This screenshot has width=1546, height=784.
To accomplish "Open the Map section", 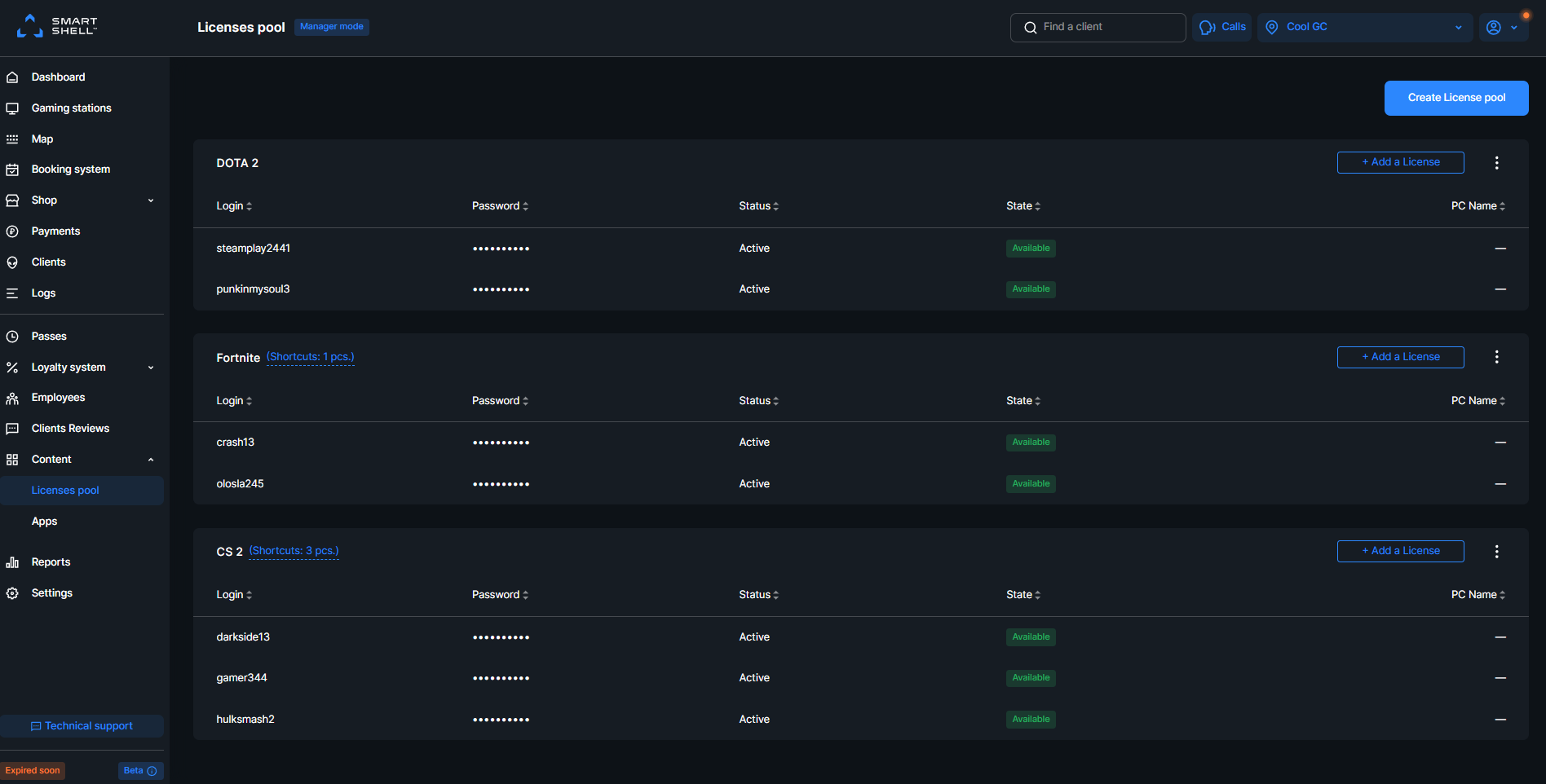I will [x=40, y=139].
